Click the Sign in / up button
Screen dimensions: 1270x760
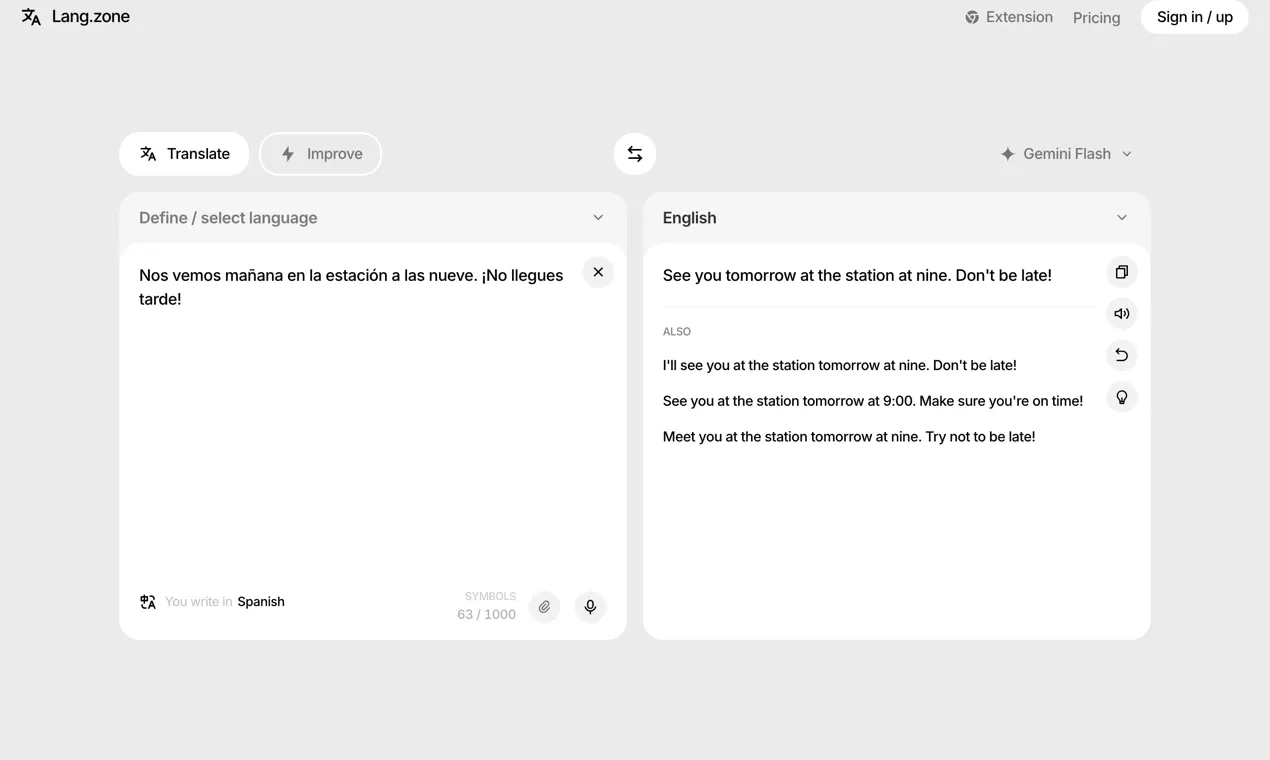pyautogui.click(x=1195, y=17)
